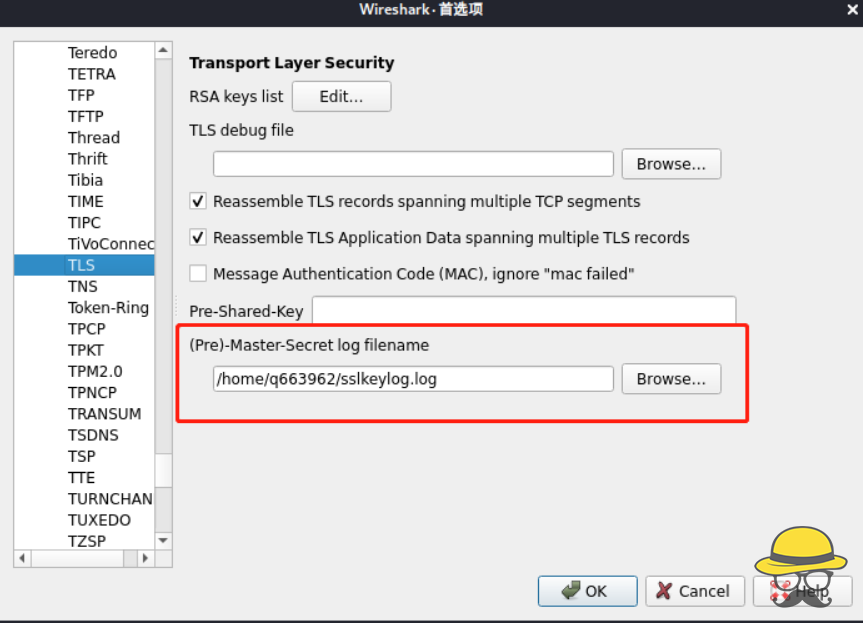Open the RSA keys list Edit button
The height and width of the screenshot is (623, 863).
pyautogui.click(x=341, y=96)
